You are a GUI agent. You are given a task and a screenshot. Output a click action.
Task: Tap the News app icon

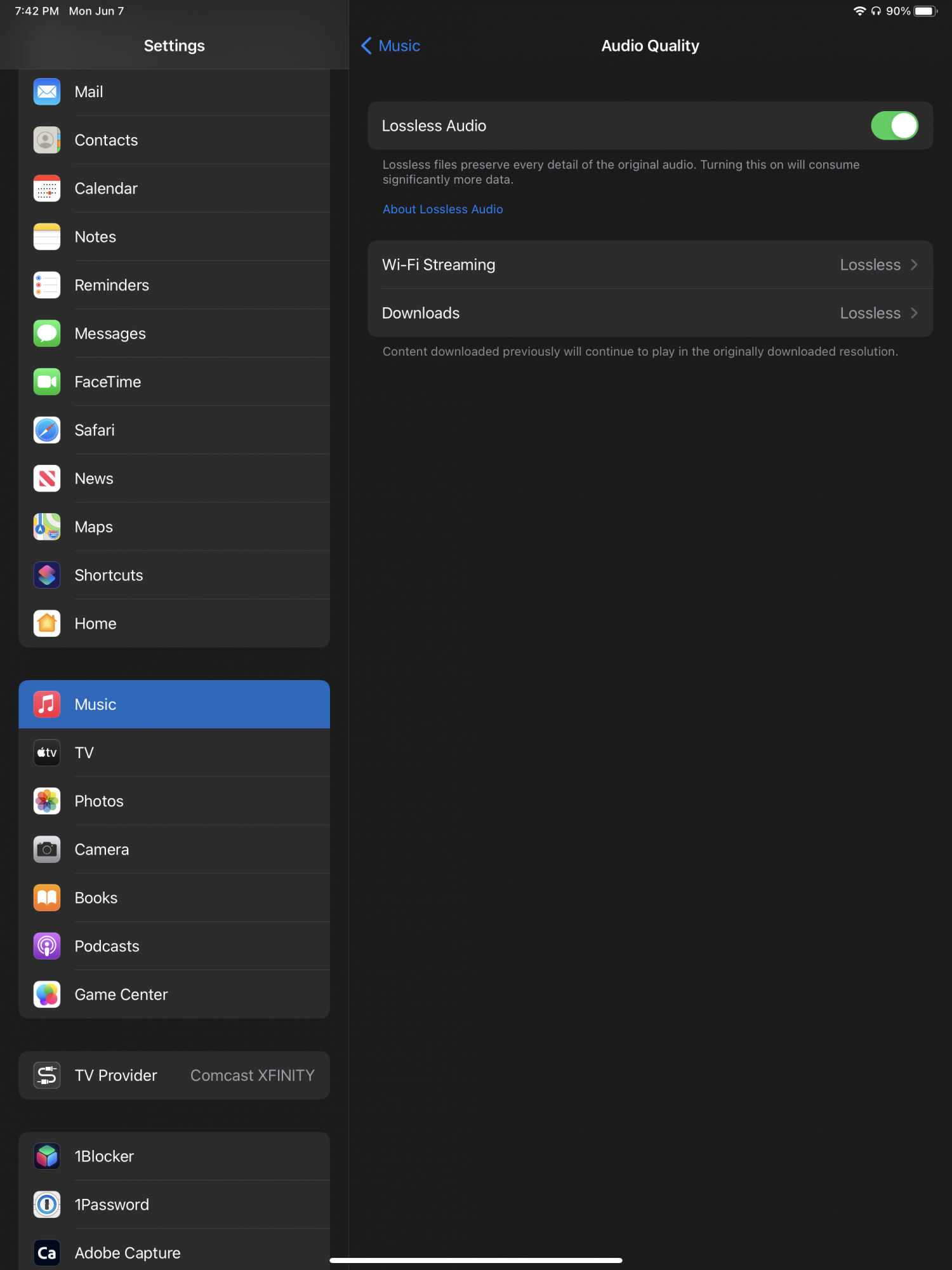(x=47, y=478)
